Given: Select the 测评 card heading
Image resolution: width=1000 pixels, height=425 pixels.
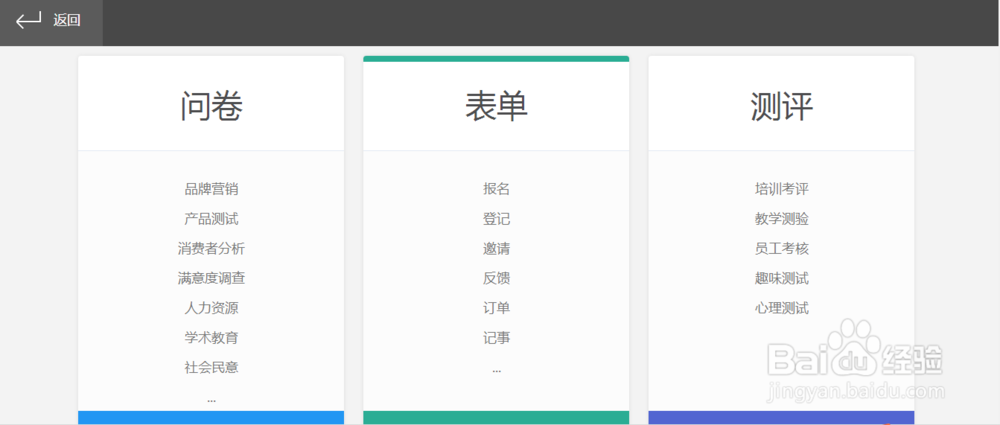Looking at the screenshot, I should point(781,106).
